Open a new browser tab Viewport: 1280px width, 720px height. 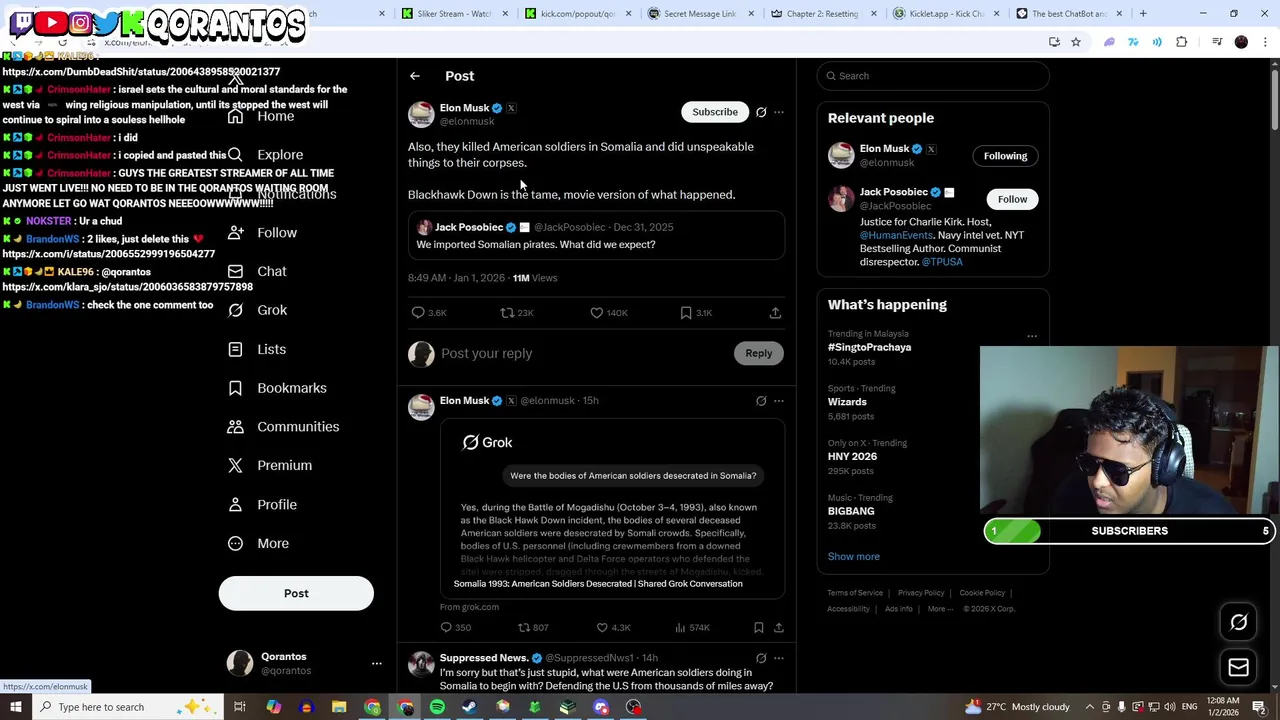[x=1143, y=14]
